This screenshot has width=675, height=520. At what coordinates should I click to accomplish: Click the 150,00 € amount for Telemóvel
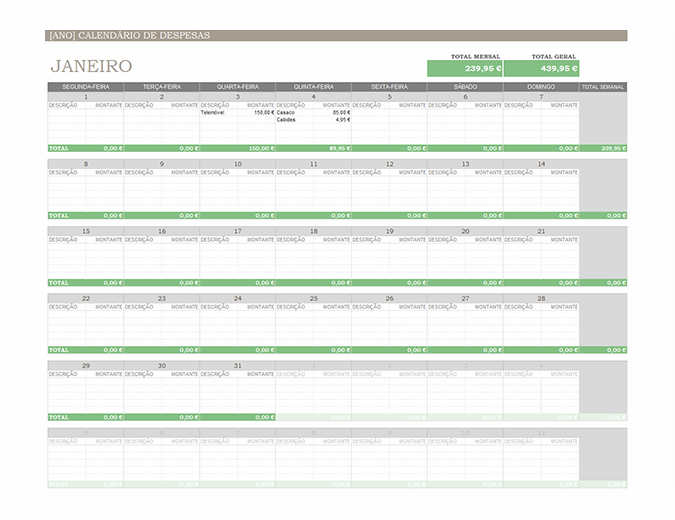coord(261,113)
